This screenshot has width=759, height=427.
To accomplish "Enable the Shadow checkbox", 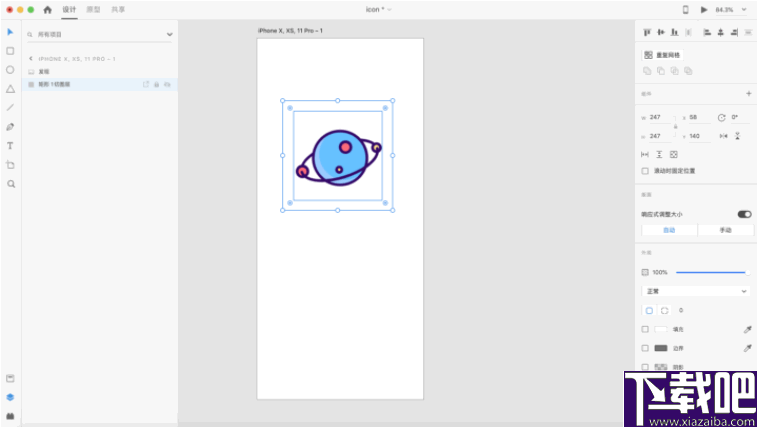I will click(645, 367).
